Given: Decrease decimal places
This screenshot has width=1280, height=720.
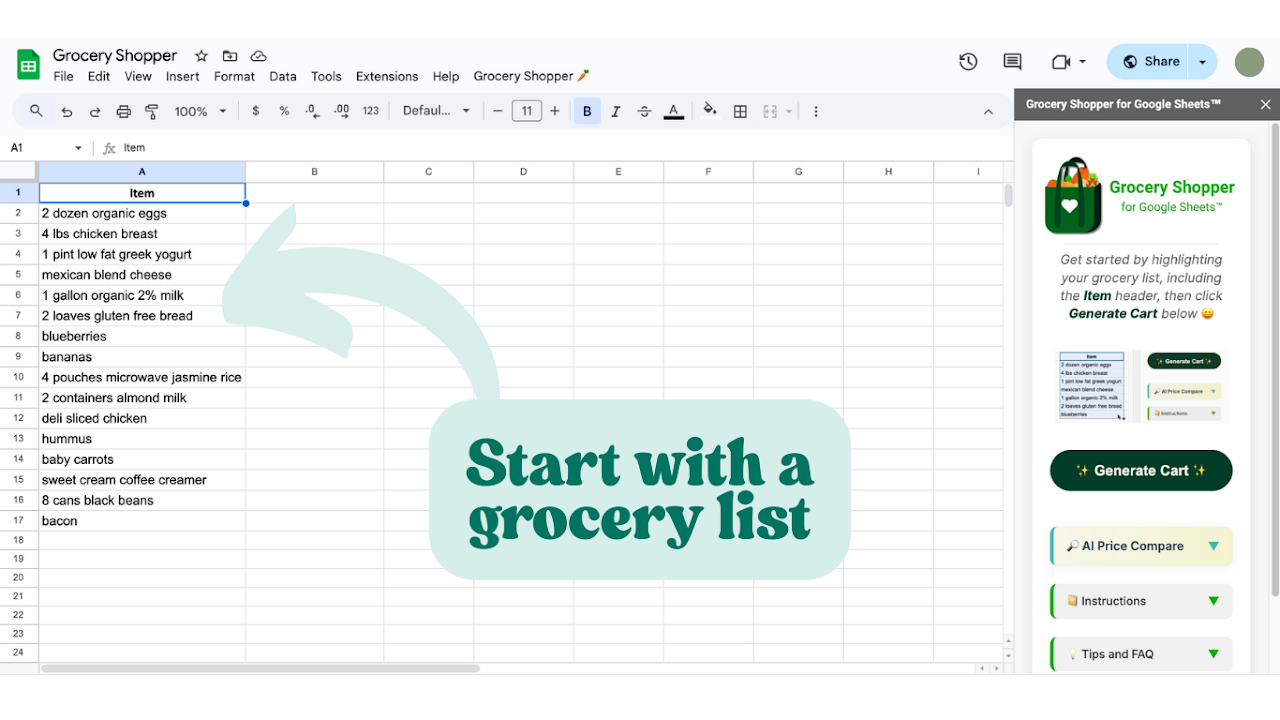Looking at the screenshot, I should [x=312, y=111].
